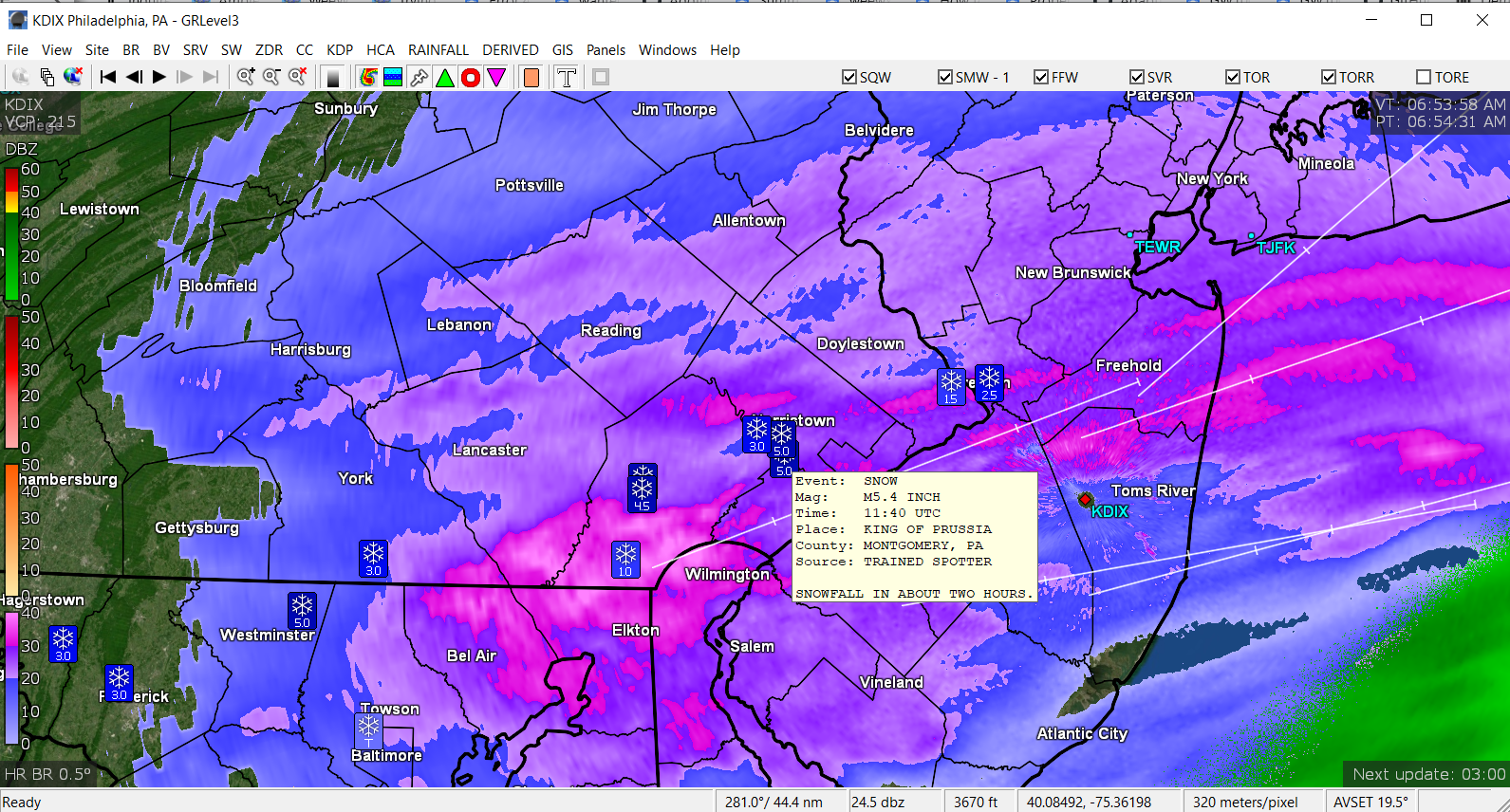The width and height of the screenshot is (1510, 812).
Task: Click the snow report above Westminster
Action: click(x=302, y=611)
